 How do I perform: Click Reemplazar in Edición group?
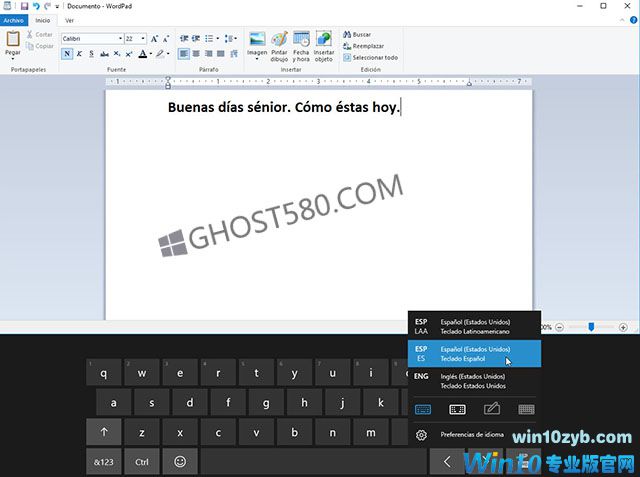(363, 46)
